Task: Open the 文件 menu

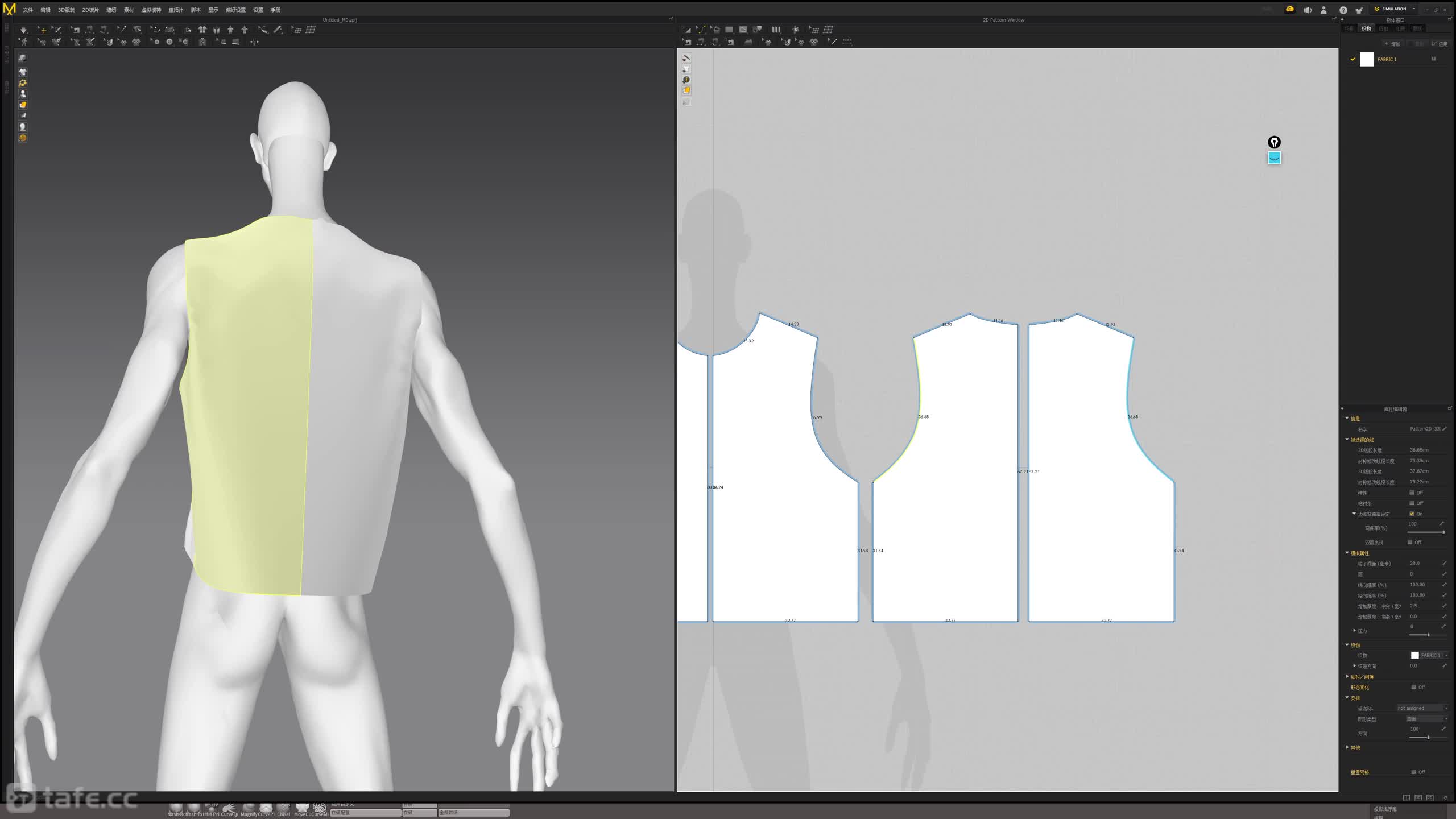Action: coord(27,10)
